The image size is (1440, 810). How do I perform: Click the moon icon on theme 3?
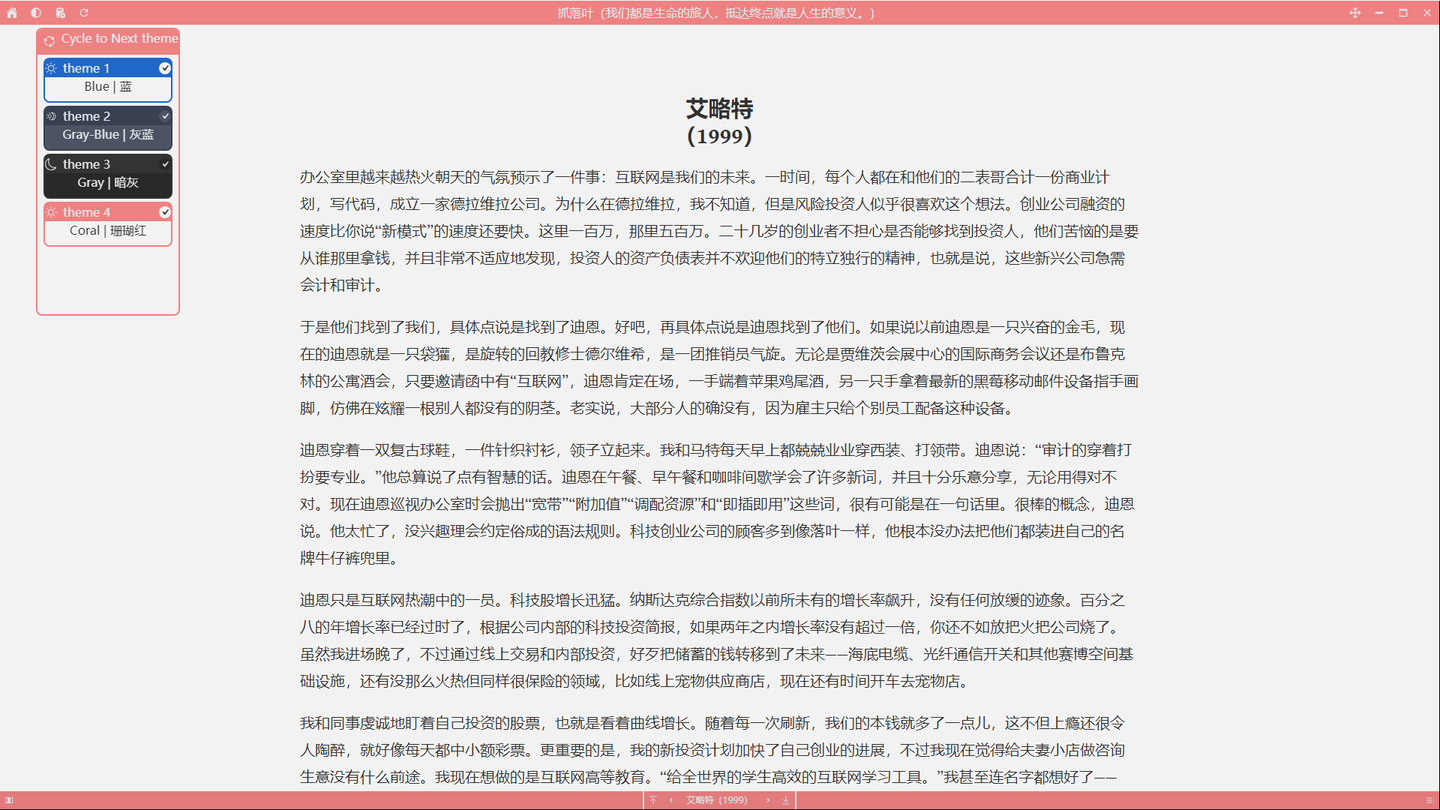pos(50,164)
